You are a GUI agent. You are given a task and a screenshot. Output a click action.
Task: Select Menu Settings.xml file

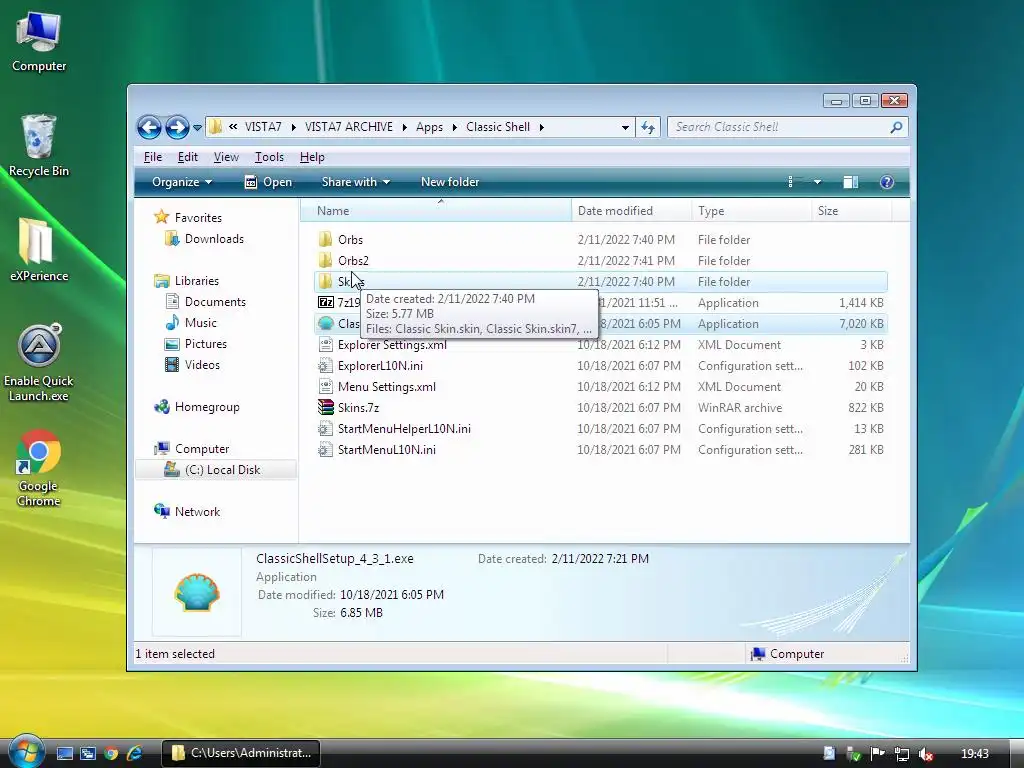click(387, 387)
